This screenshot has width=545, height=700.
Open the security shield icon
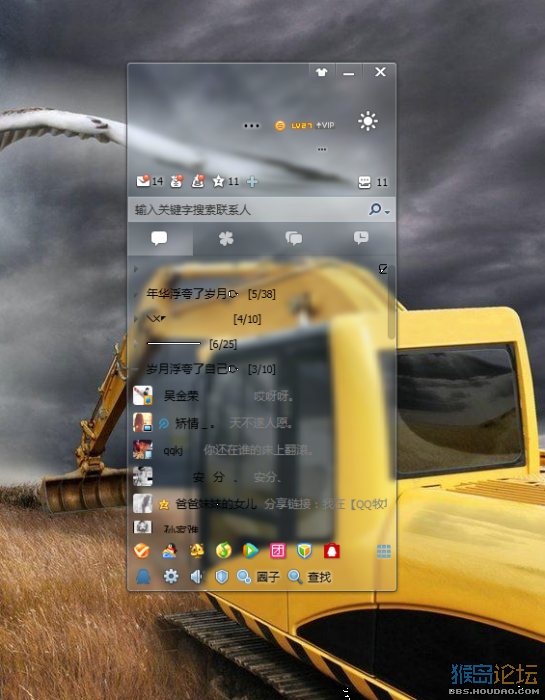coord(221,577)
